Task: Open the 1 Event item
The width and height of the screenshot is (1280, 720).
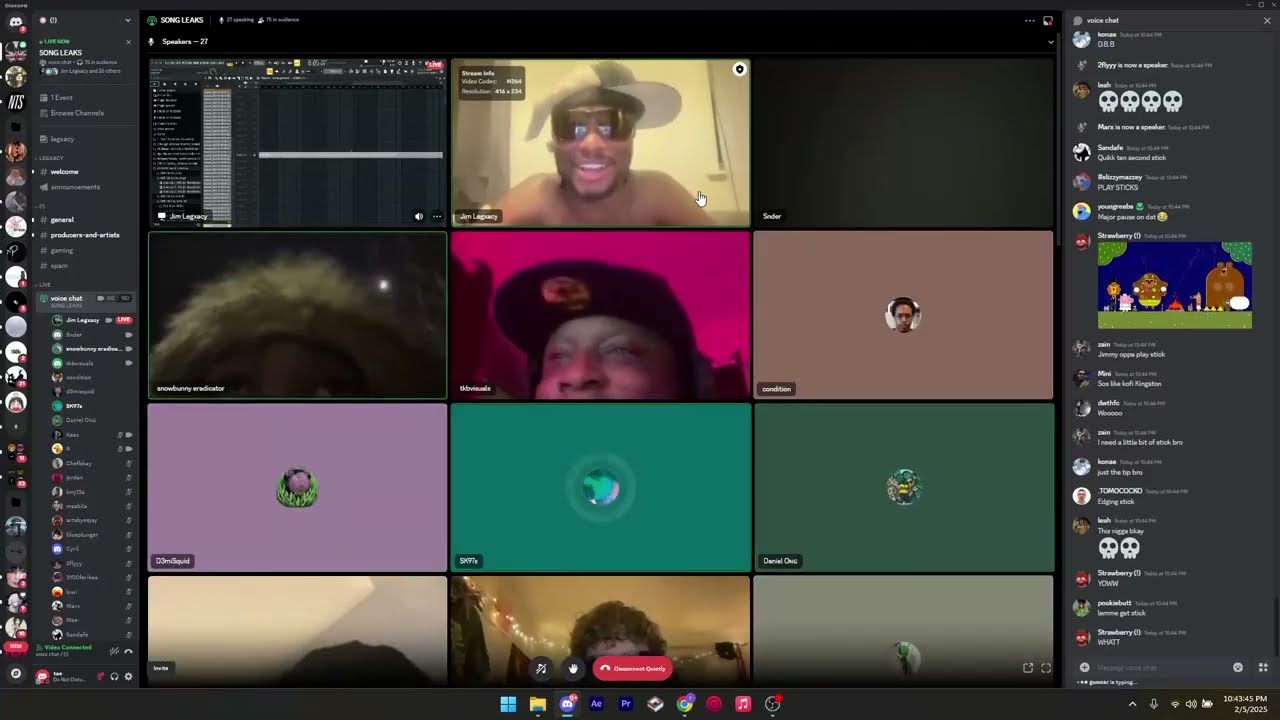Action: pos(62,98)
